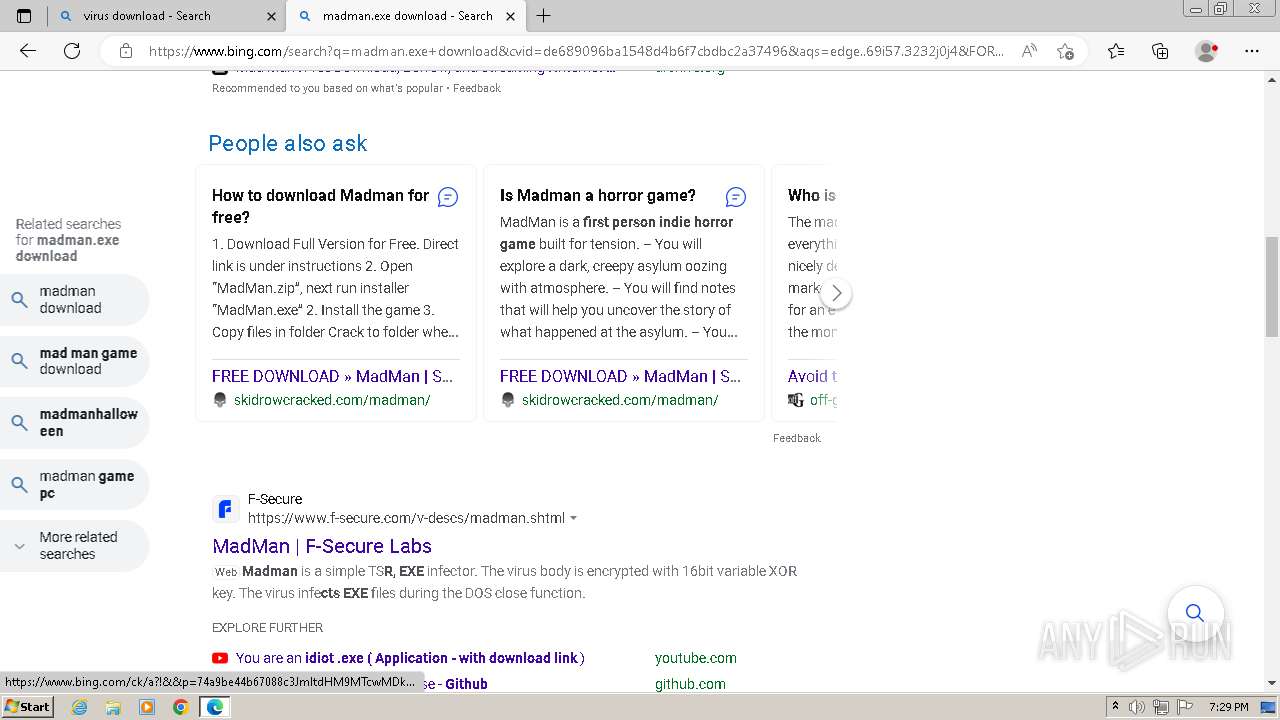Click the browser back arrow

click(x=28, y=51)
